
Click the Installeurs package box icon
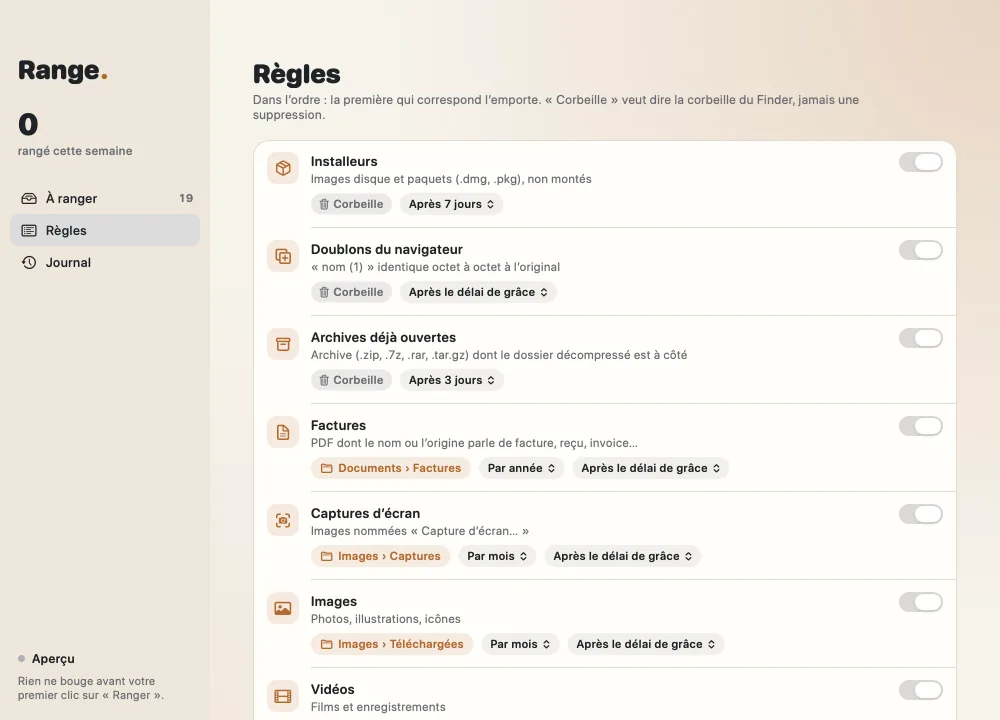[x=283, y=168]
